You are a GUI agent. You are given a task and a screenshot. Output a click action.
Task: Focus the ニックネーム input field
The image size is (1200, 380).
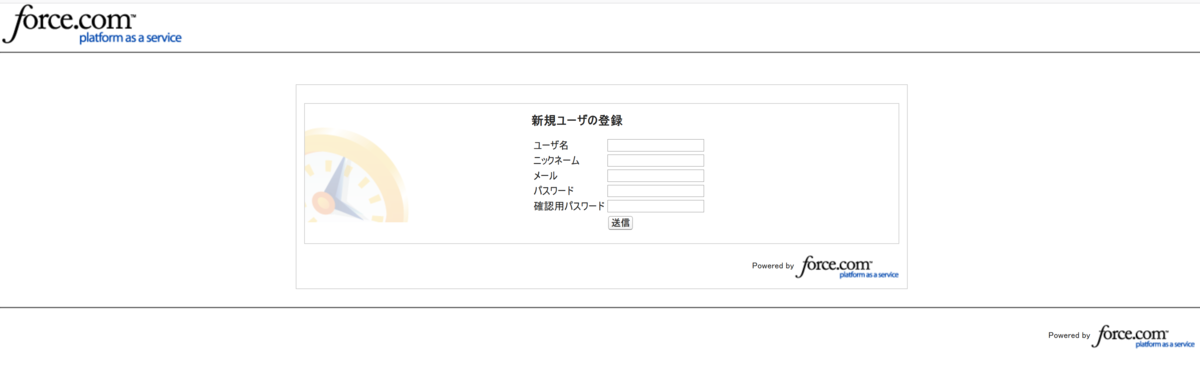656,160
